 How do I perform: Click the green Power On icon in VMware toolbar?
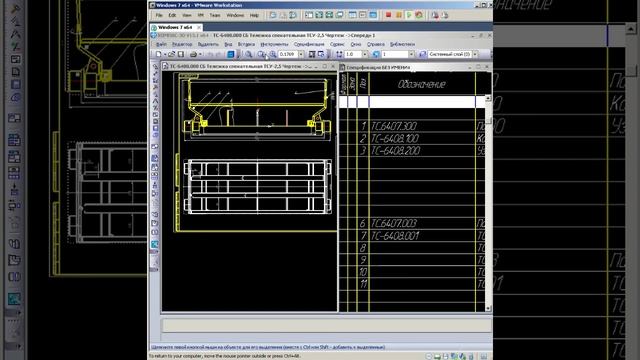409,15
